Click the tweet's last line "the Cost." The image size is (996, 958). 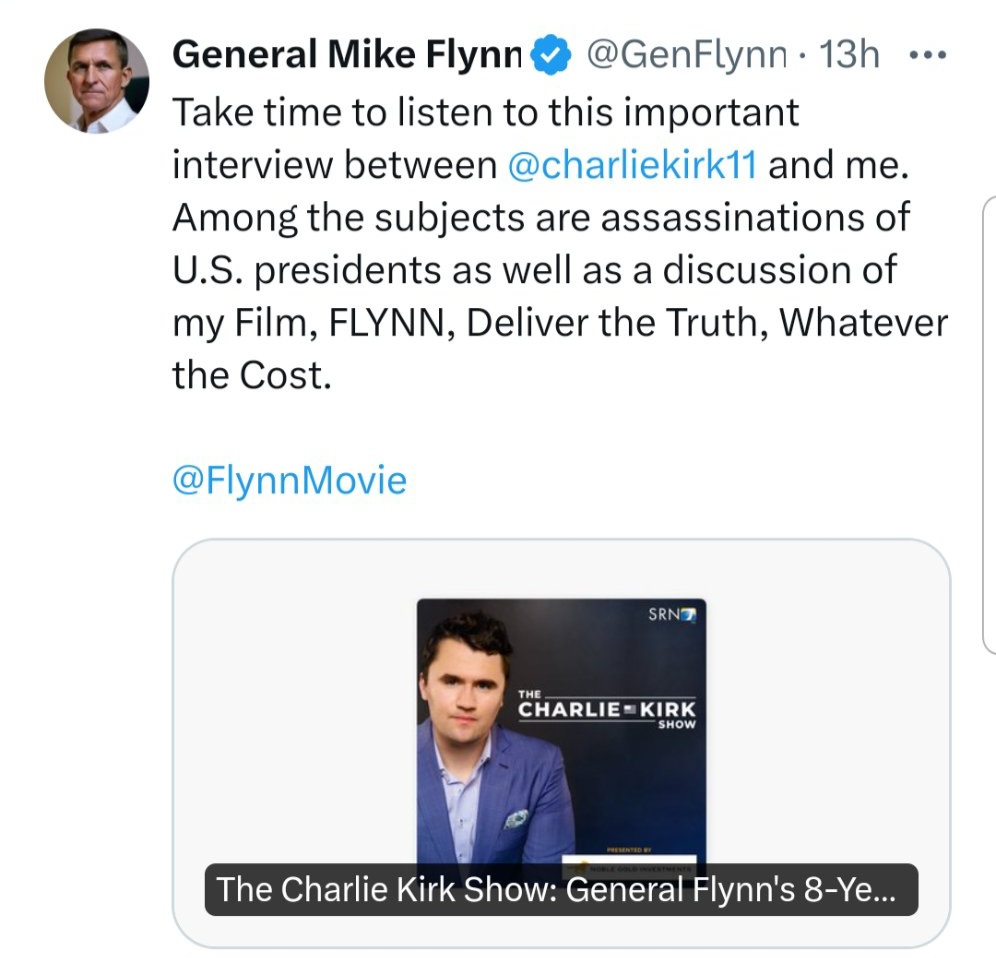pos(251,374)
